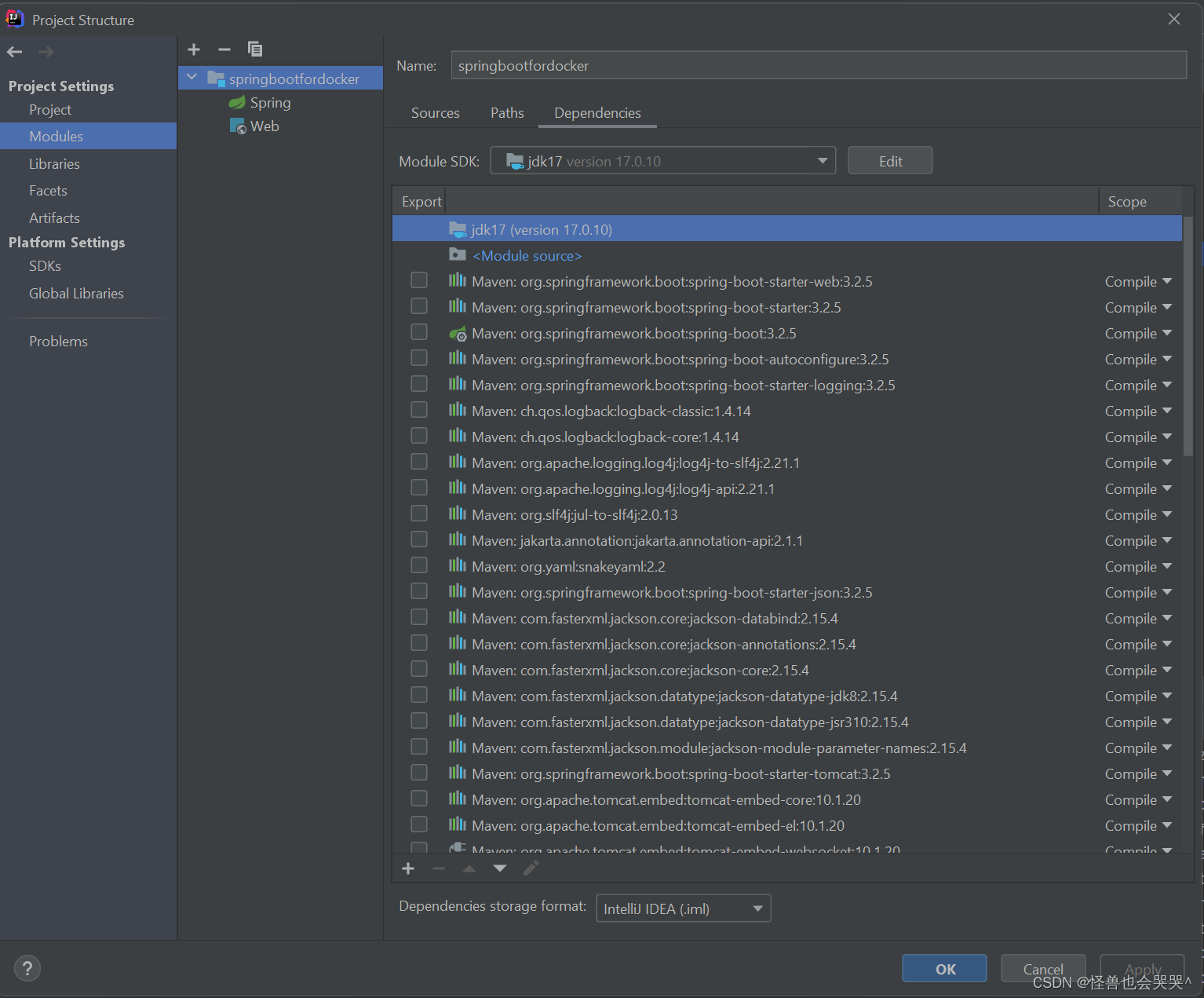The width and height of the screenshot is (1204, 998).
Task: Open the Problems section
Action: point(58,342)
